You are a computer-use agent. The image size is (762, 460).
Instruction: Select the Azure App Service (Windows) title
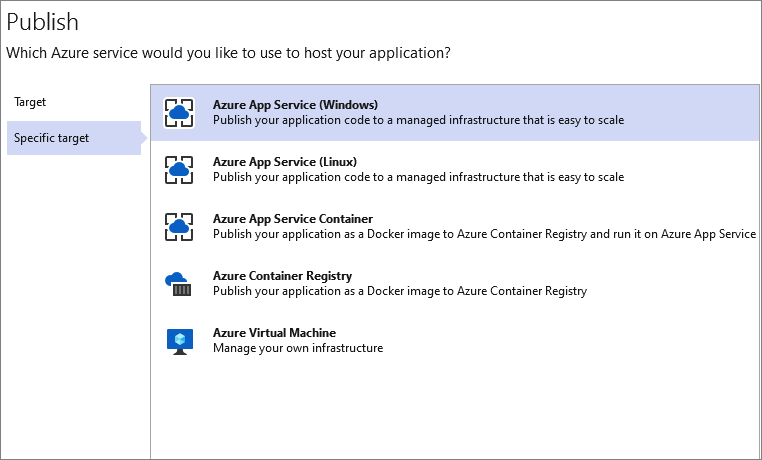[295, 104]
